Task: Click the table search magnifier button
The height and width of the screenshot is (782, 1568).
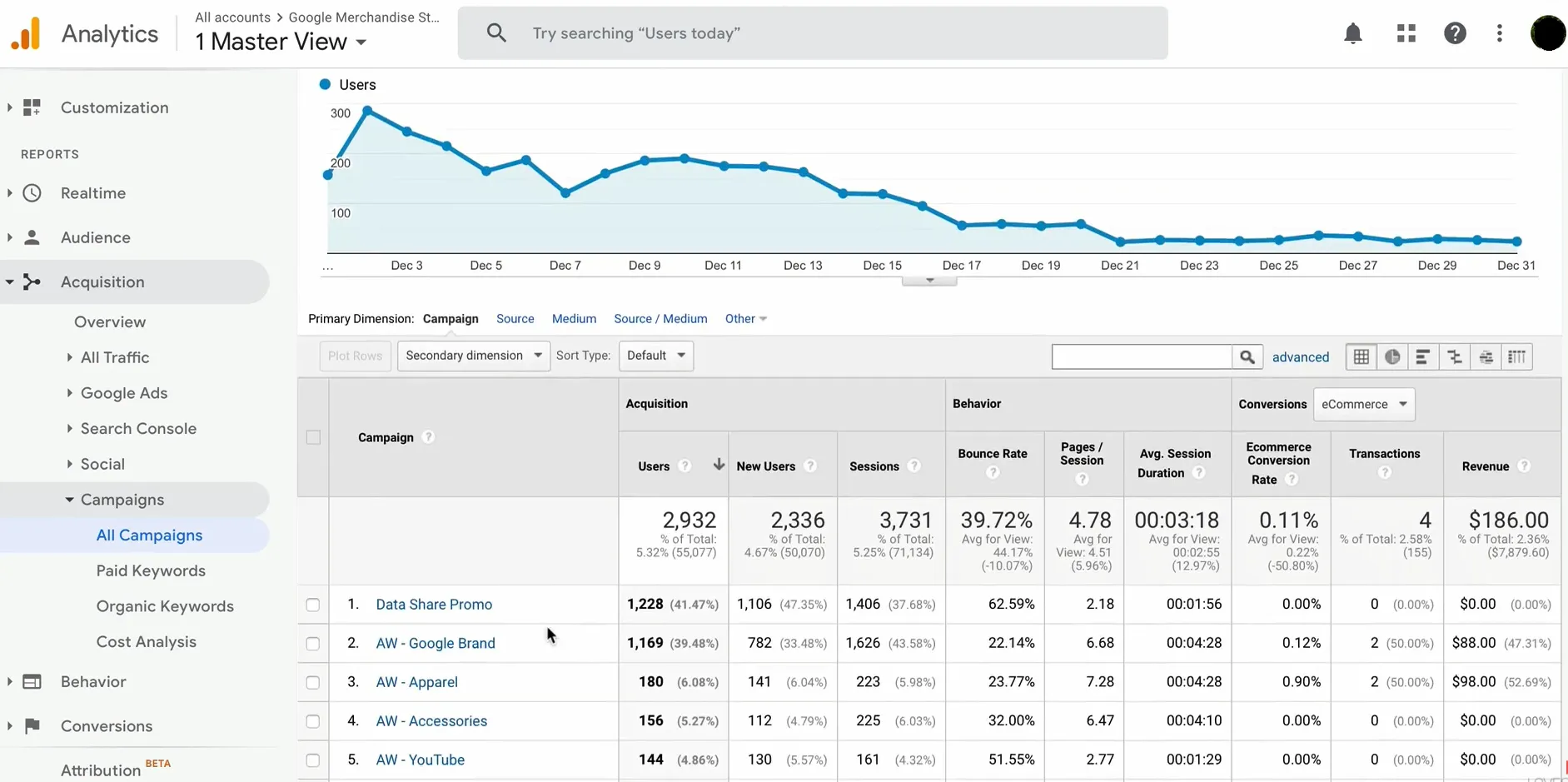Action: (x=1247, y=357)
